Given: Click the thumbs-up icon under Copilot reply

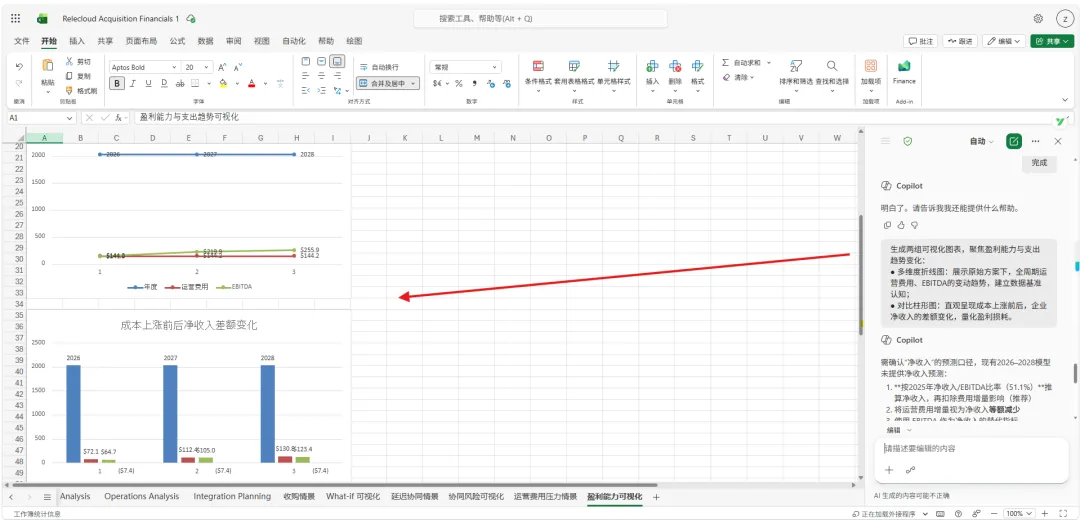Looking at the screenshot, I should 901,225.
